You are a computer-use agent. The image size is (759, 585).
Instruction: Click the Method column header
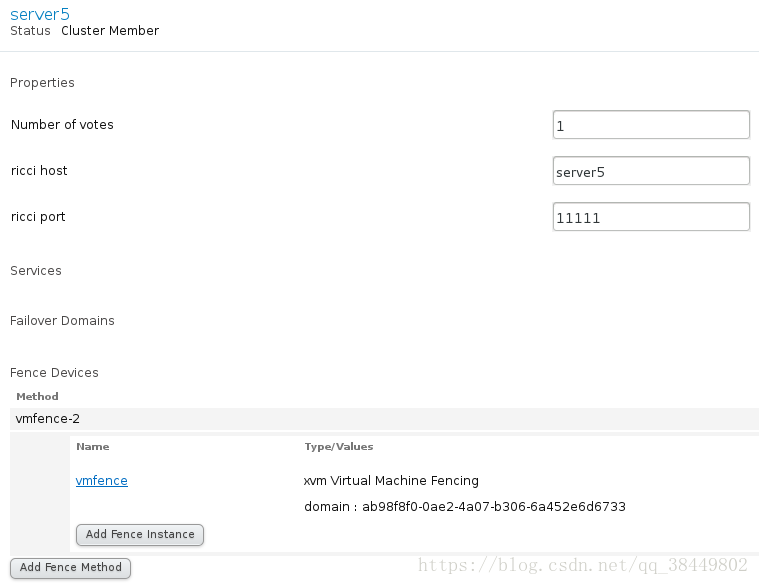(x=37, y=397)
